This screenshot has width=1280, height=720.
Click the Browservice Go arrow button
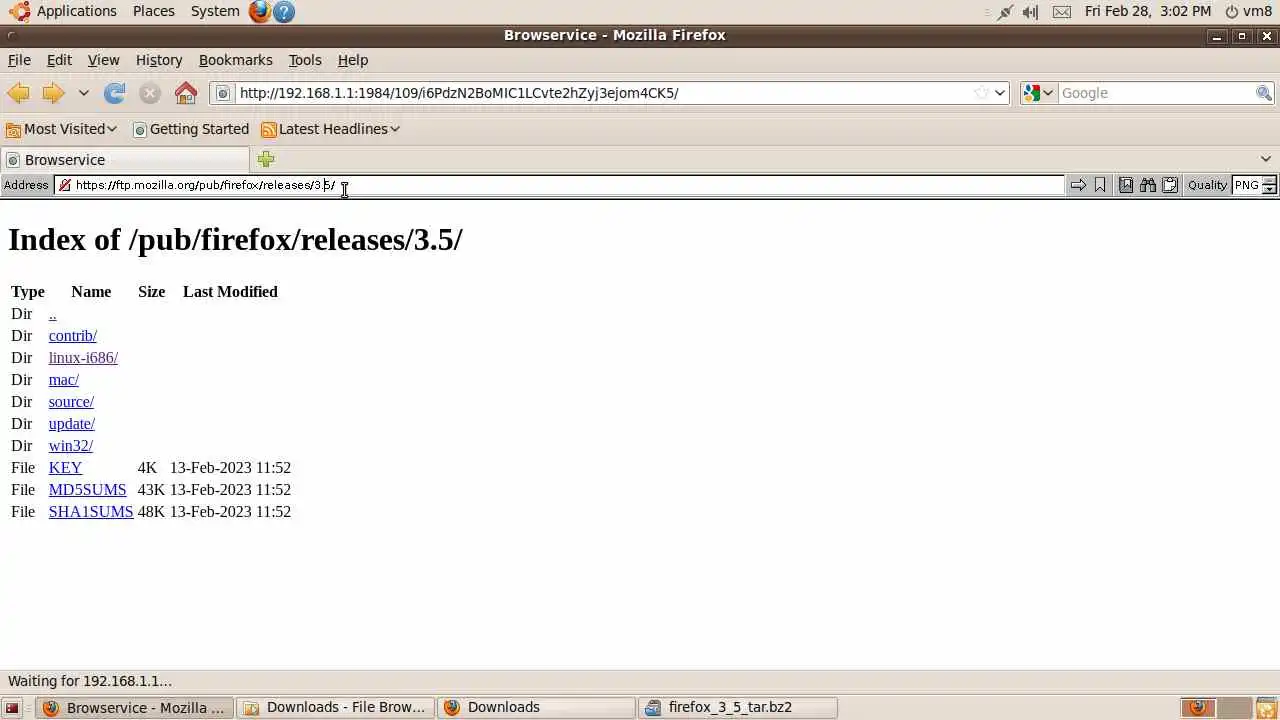coord(1078,185)
